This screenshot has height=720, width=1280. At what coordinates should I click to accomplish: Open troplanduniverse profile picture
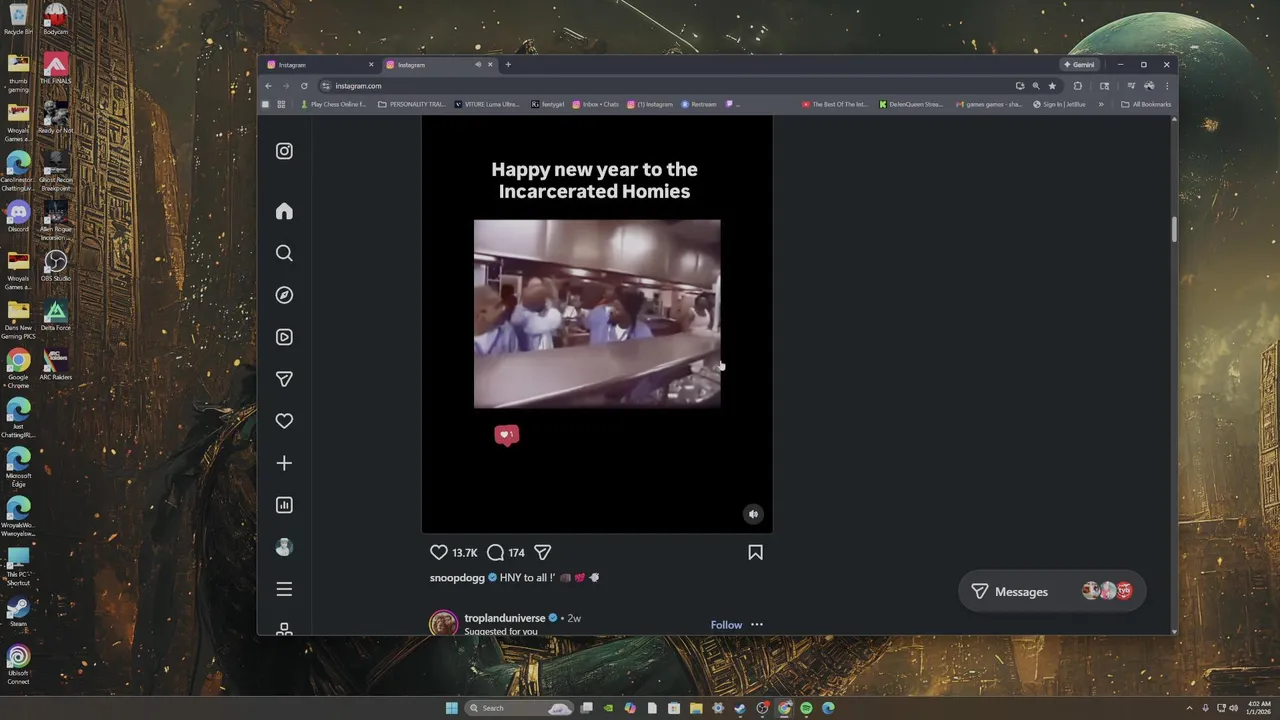(x=443, y=624)
